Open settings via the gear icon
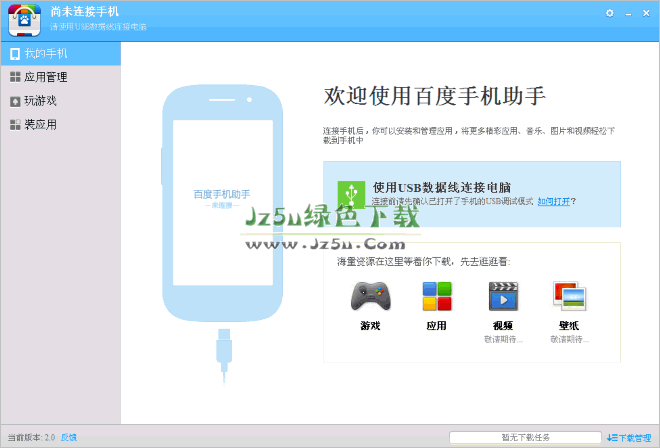This screenshot has height=448, width=660. 609,13
